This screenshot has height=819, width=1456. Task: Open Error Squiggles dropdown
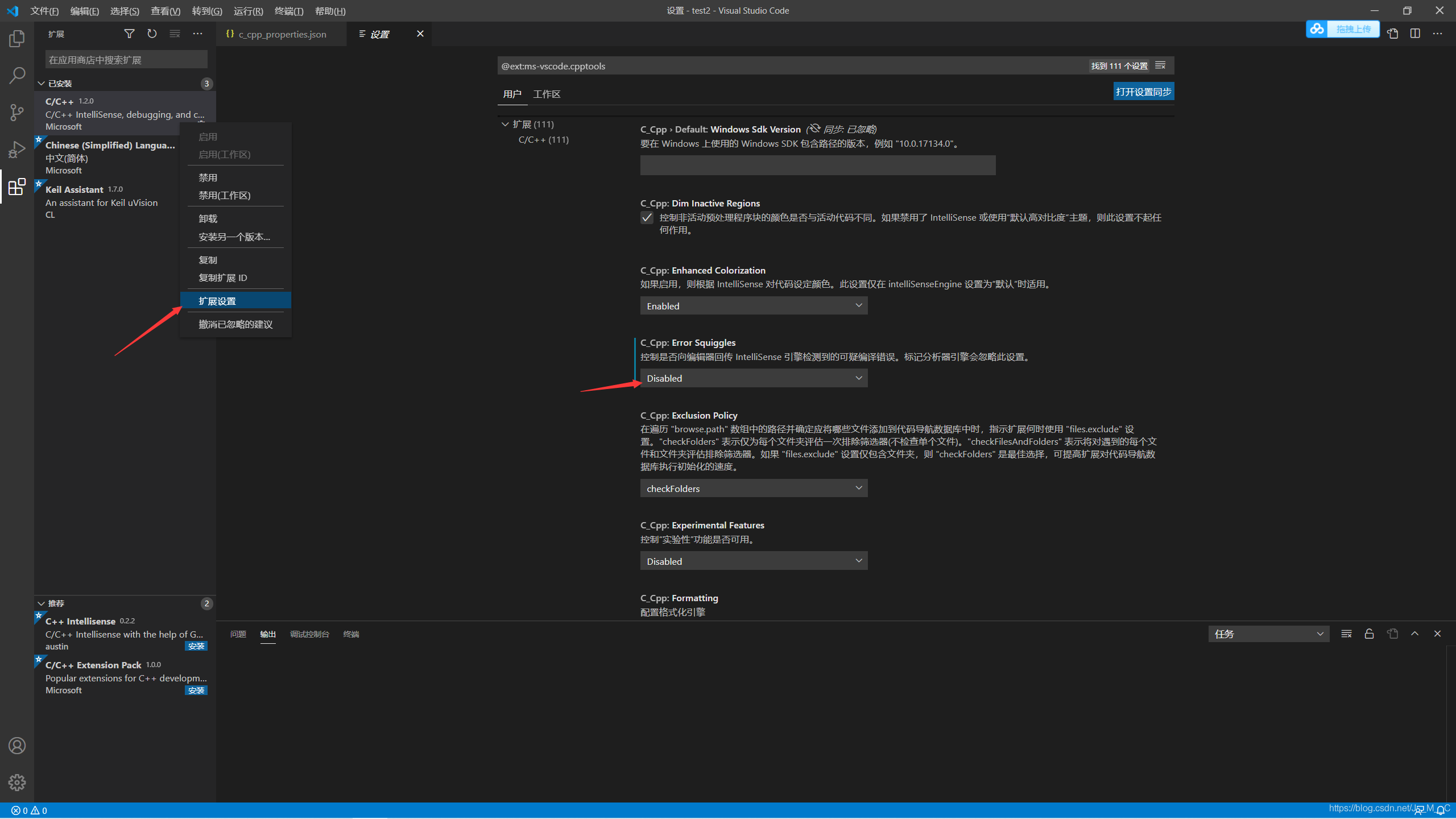[754, 378]
